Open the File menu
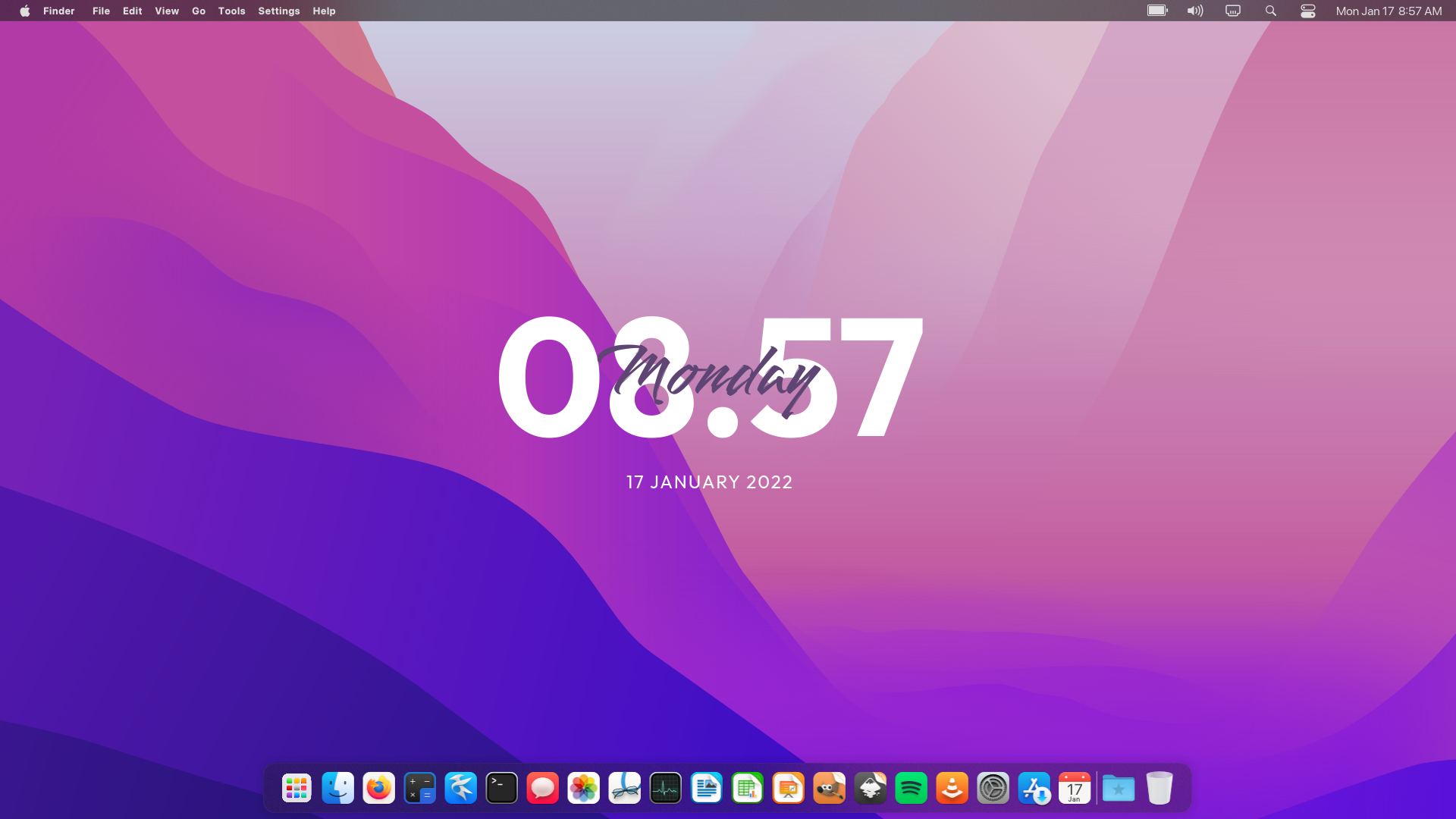Screen dimensions: 1456x819 (101, 11)
